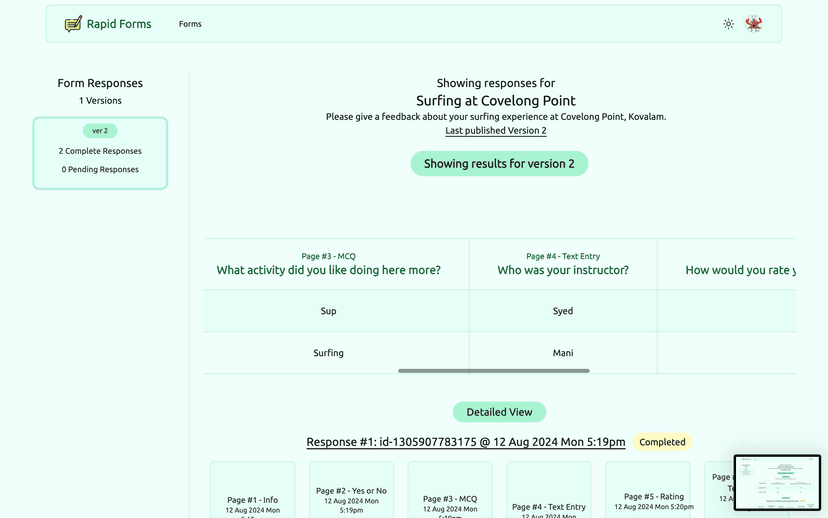This screenshot has height=518, width=828.
Task: Open the user avatar profile menu
Action: click(754, 24)
